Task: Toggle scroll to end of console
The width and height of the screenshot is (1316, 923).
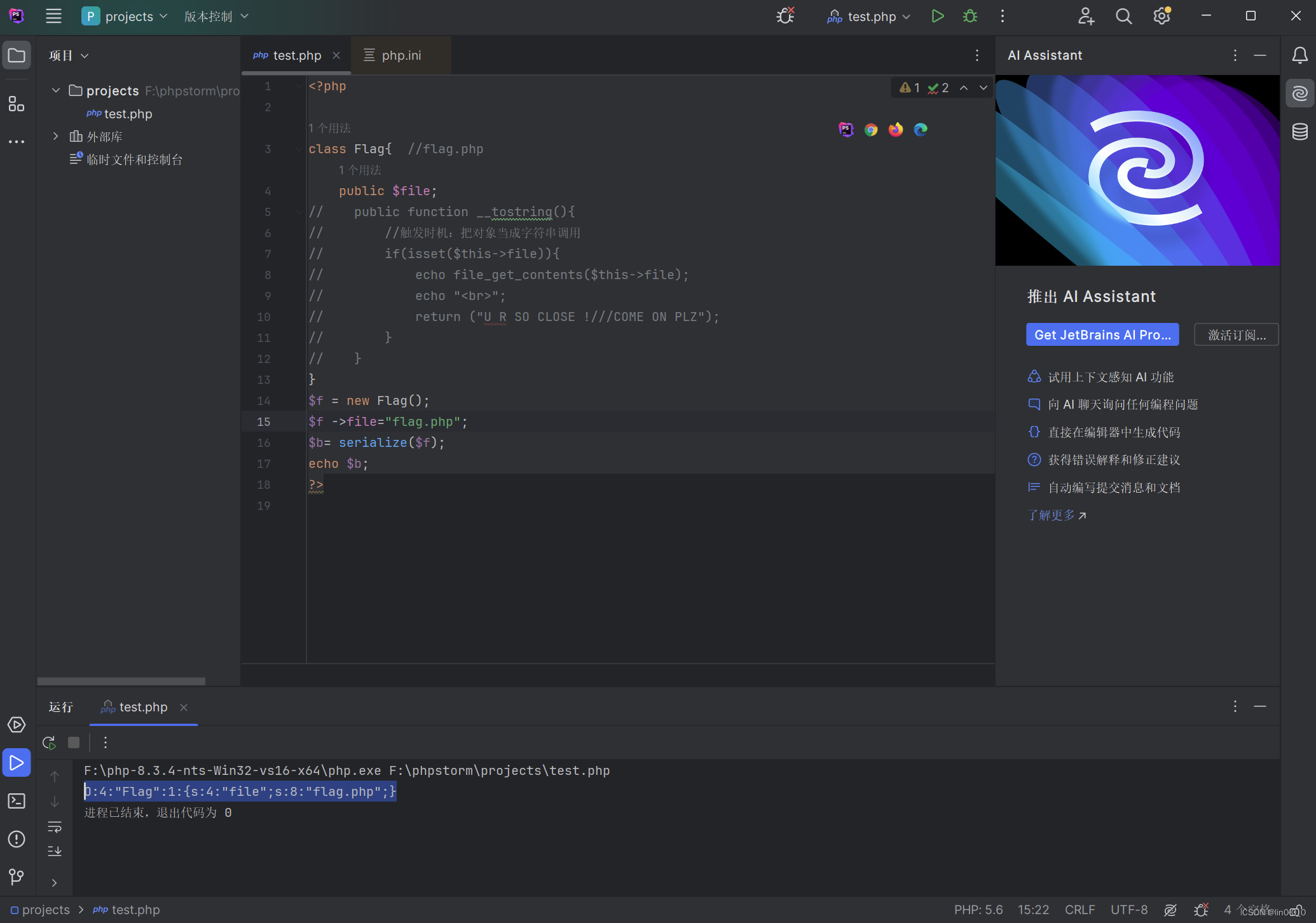Action: (x=55, y=851)
